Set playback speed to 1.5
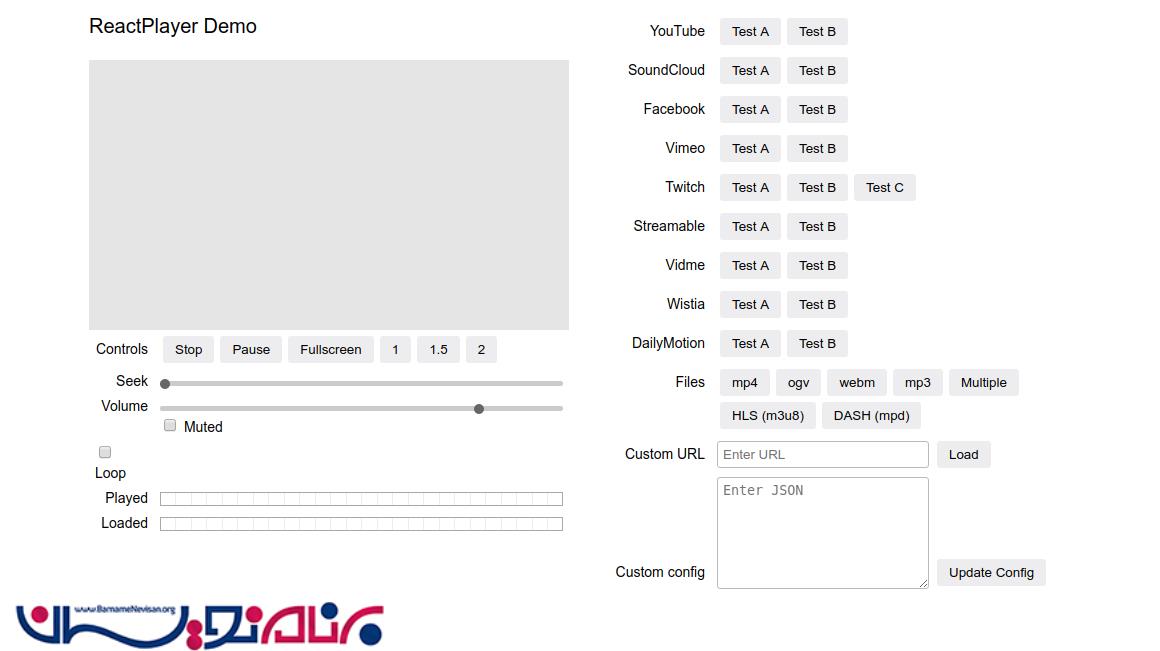 tap(439, 350)
